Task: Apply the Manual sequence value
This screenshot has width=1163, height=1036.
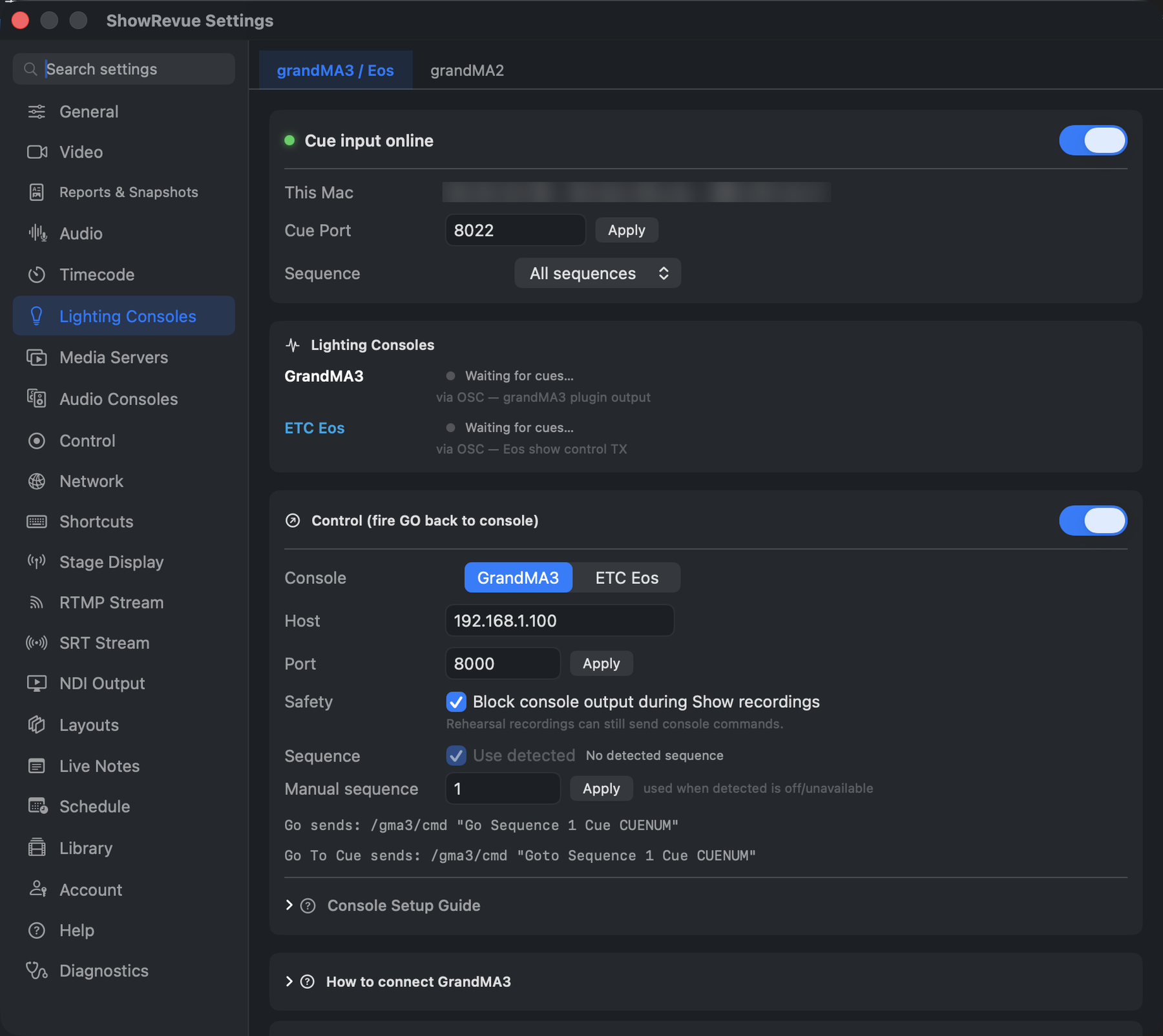Action: 601,789
